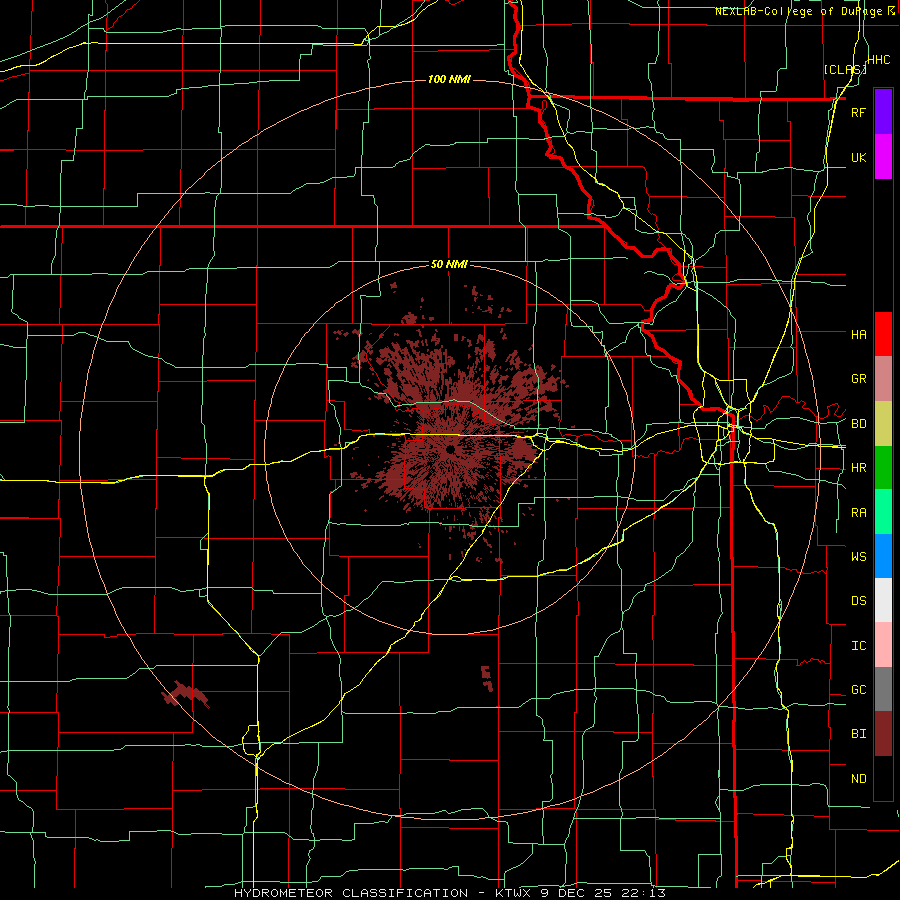Click the BI legend label
This screenshot has width=900, height=900.
click(858, 734)
